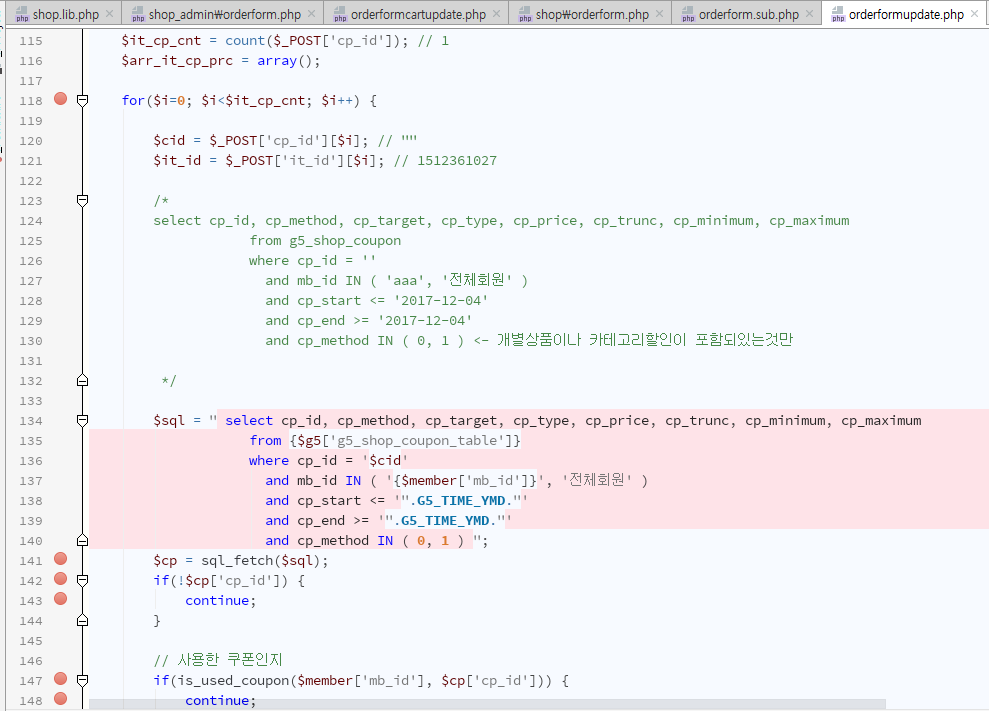This screenshot has height=711, width=989.
Task: Toggle the breakpoint on line 148
Action: coord(61,699)
